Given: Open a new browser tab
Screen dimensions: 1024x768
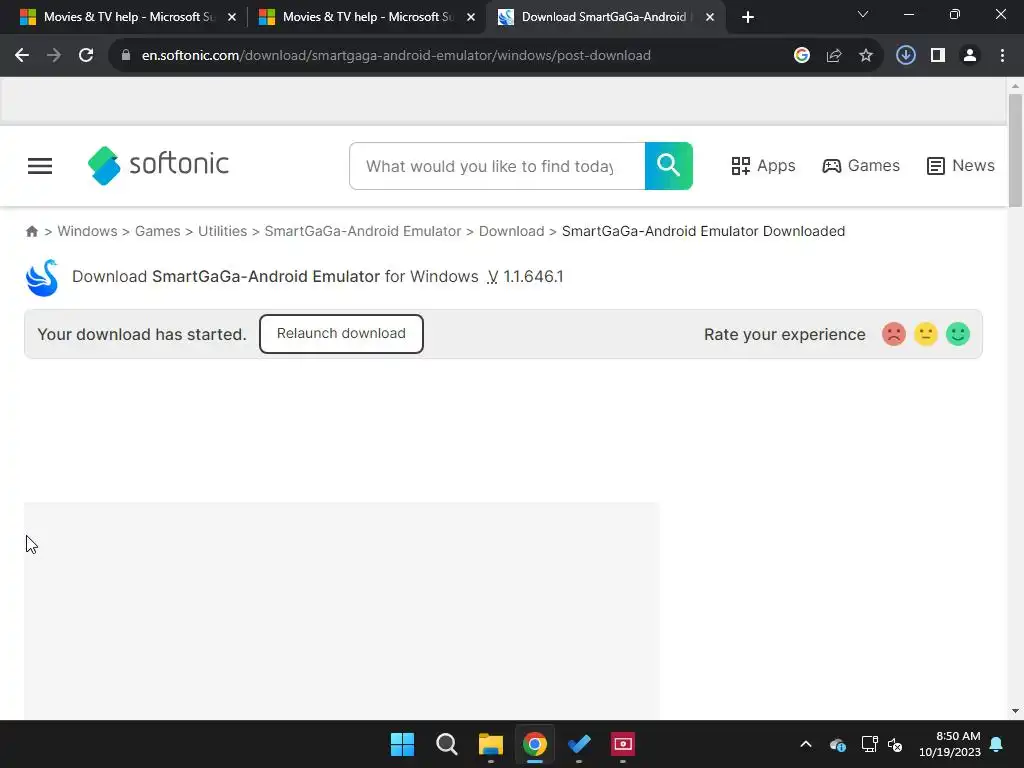Looking at the screenshot, I should tap(748, 17).
